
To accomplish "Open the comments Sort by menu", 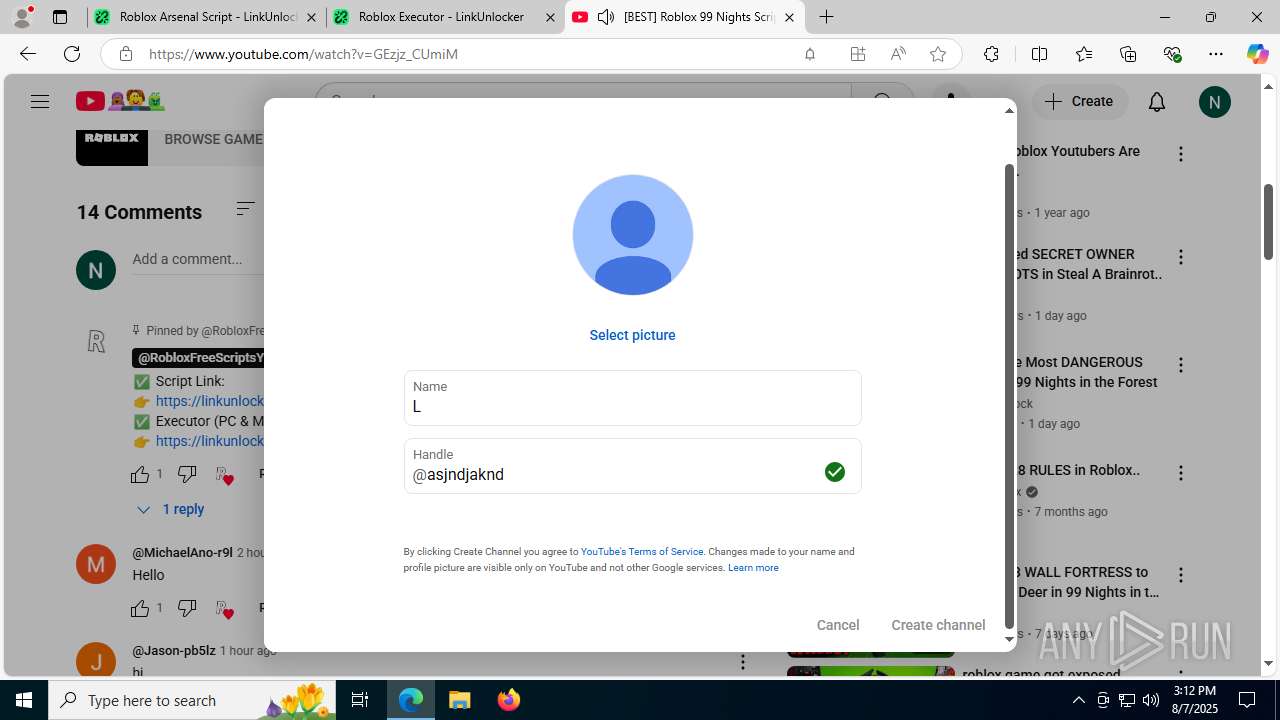I will click(x=245, y=208).
